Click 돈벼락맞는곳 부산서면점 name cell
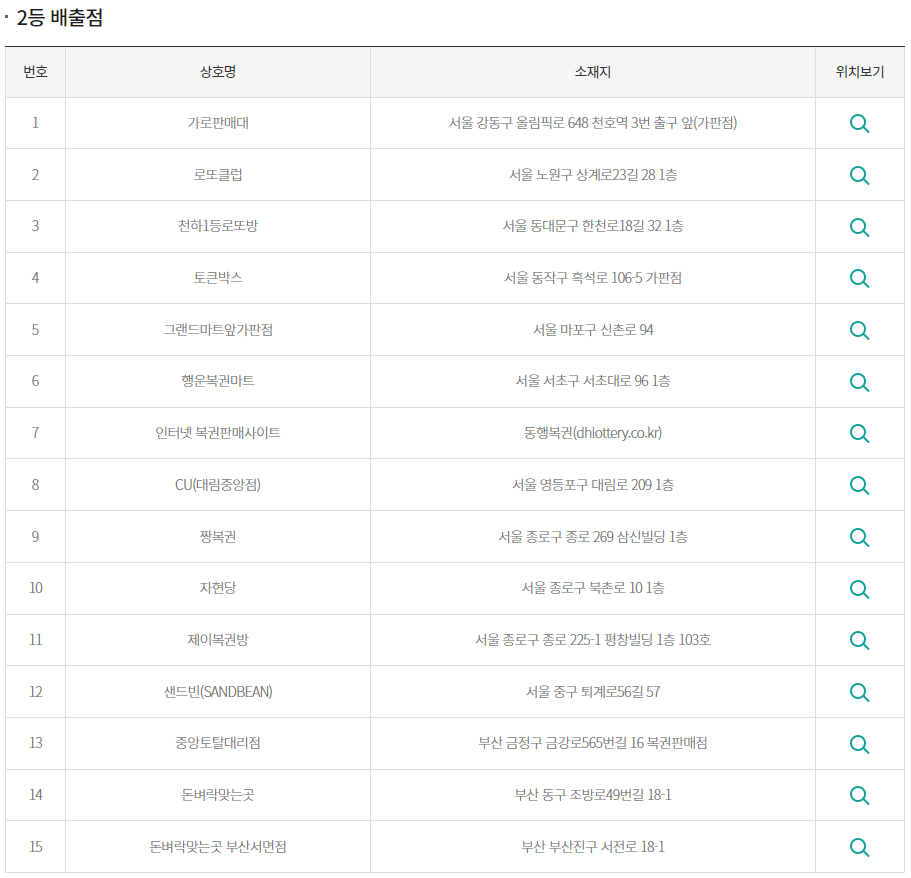 (218, 847)
